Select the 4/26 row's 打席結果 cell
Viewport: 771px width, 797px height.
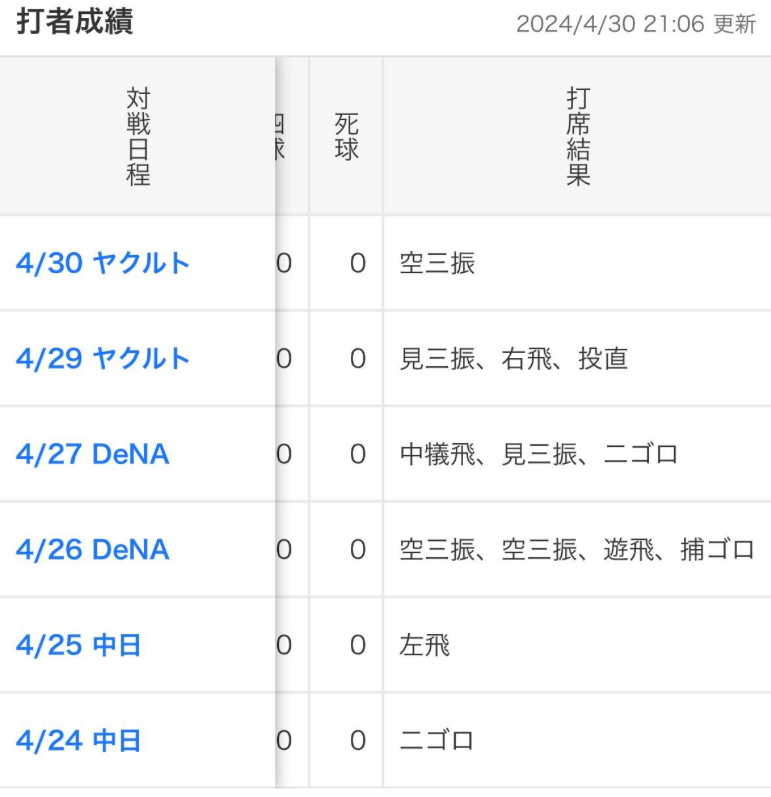[576, 550]
